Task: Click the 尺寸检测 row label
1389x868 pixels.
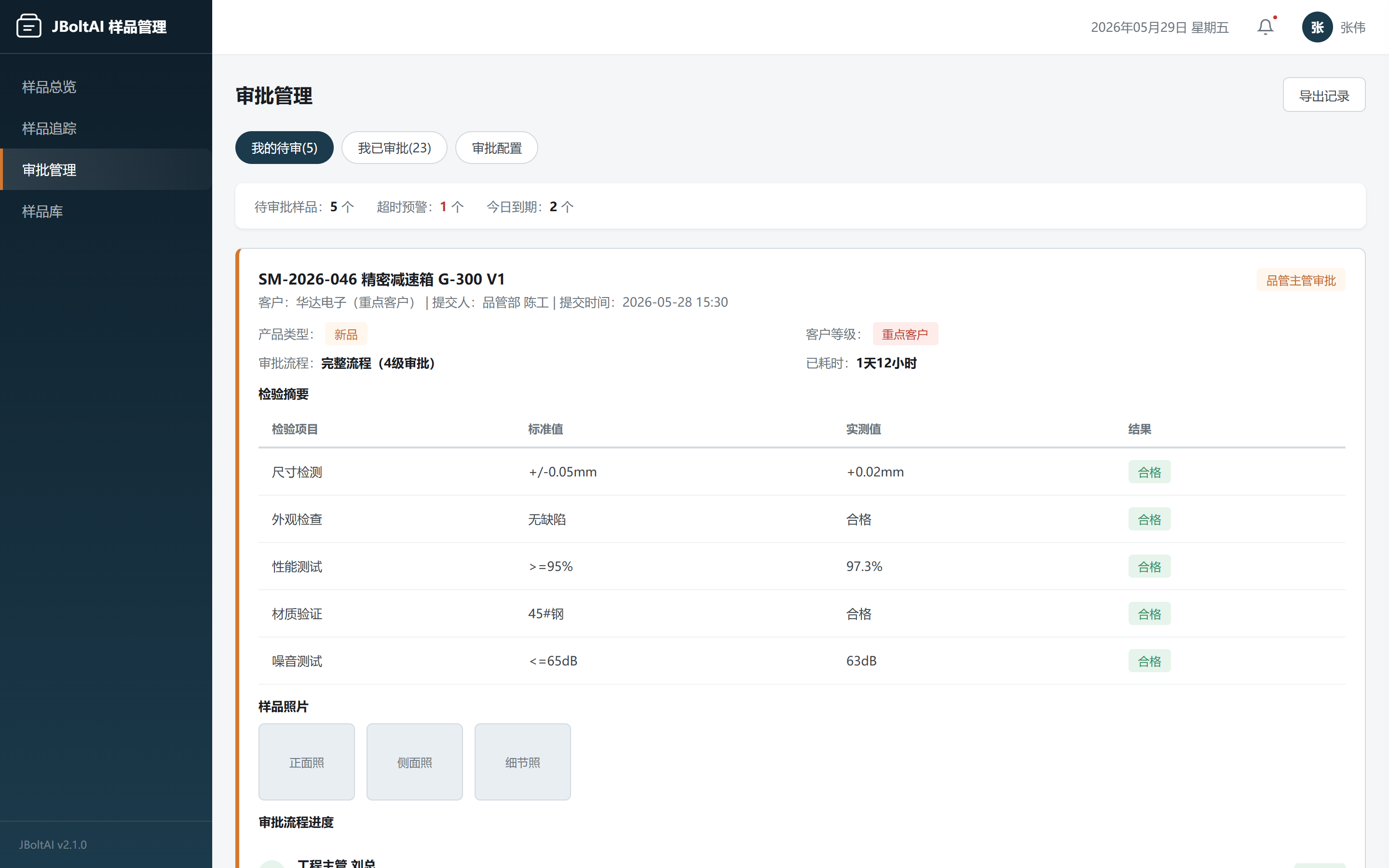Action: pos(297,472)
